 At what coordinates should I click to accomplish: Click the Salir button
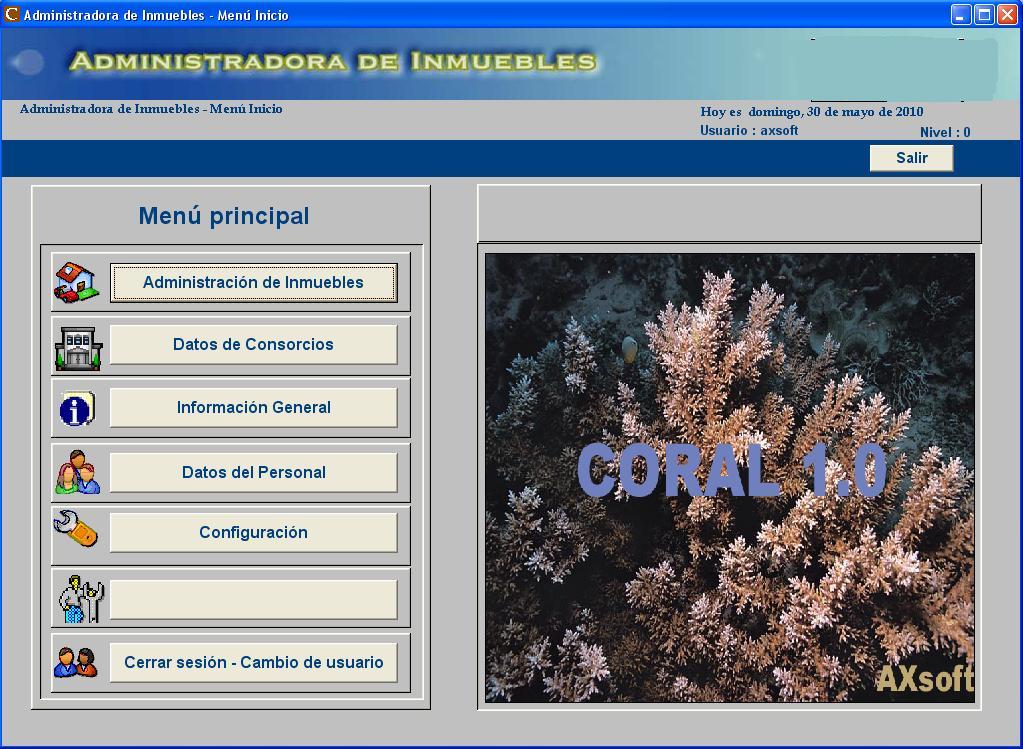click(x=911, y=158)
